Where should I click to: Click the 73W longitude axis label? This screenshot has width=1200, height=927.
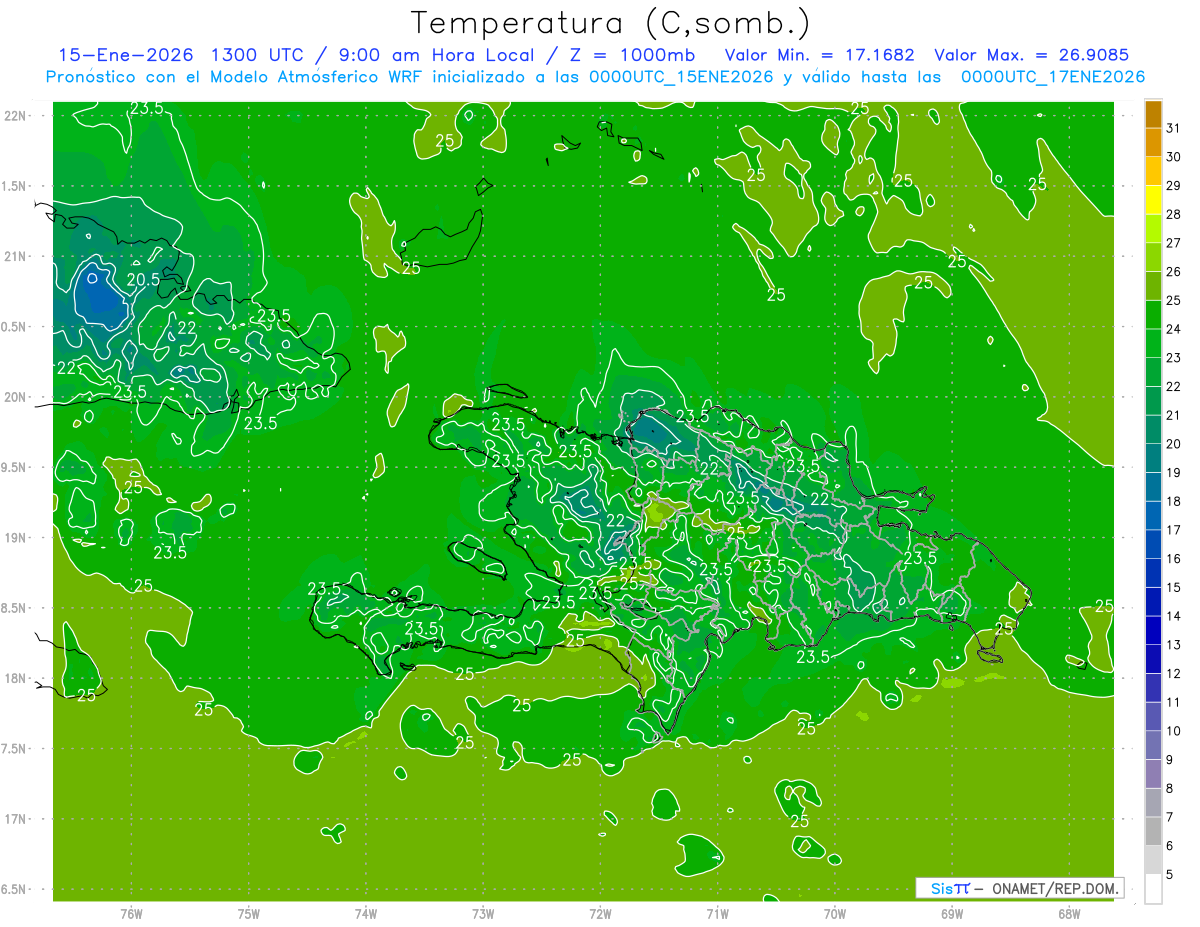(483, 914)
